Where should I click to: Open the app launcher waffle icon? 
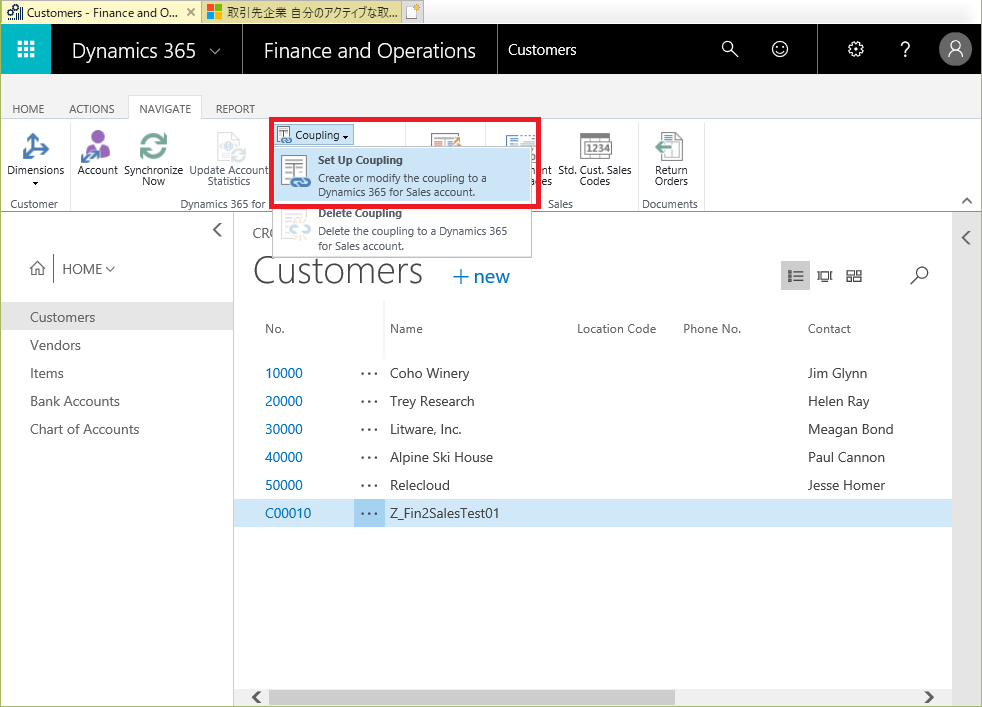[x=26, y=49]
